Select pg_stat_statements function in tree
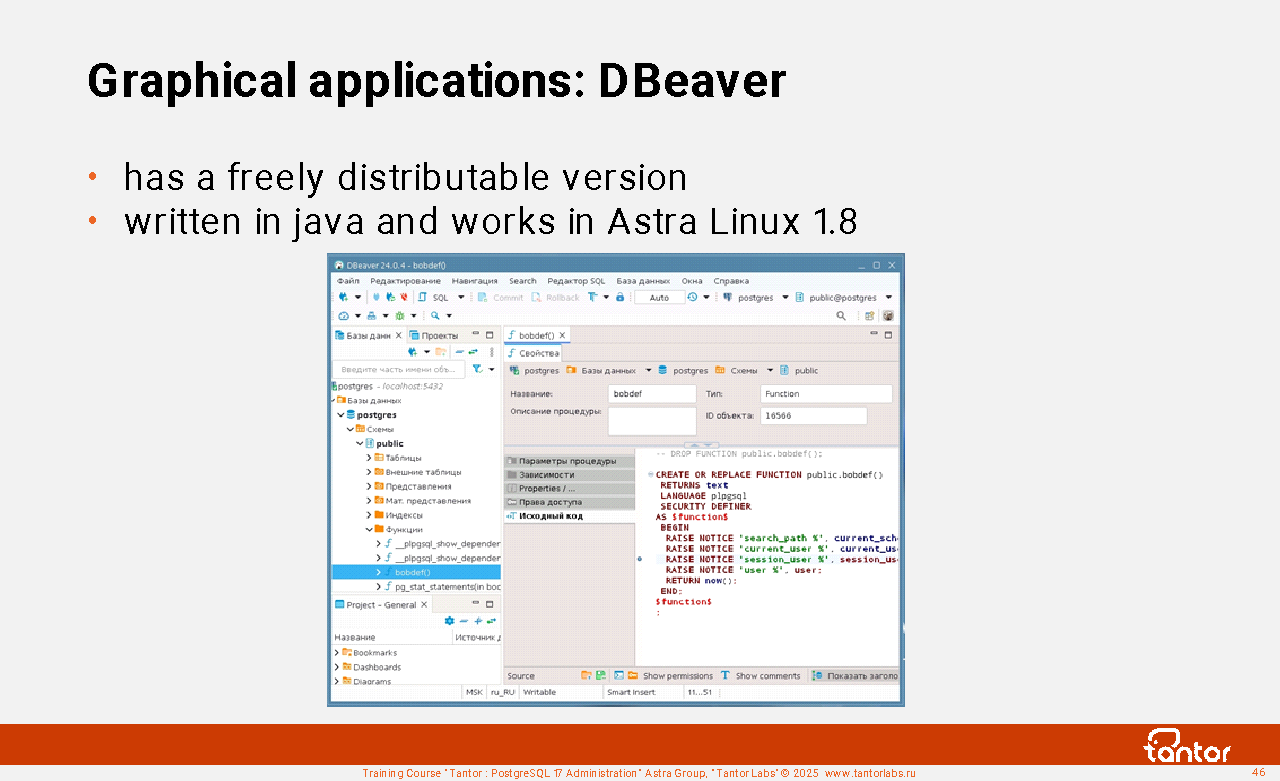The image size is (1280, 781). pos(446,587)
